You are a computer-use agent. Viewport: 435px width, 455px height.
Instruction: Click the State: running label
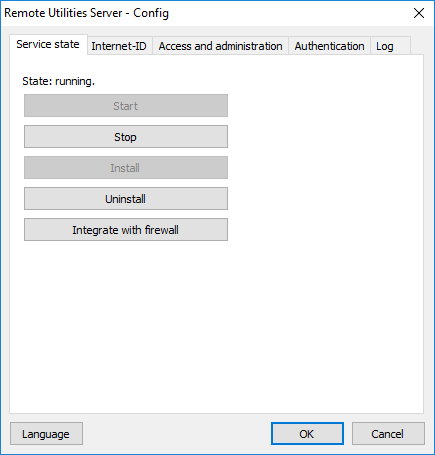click(x=59, y=81)
